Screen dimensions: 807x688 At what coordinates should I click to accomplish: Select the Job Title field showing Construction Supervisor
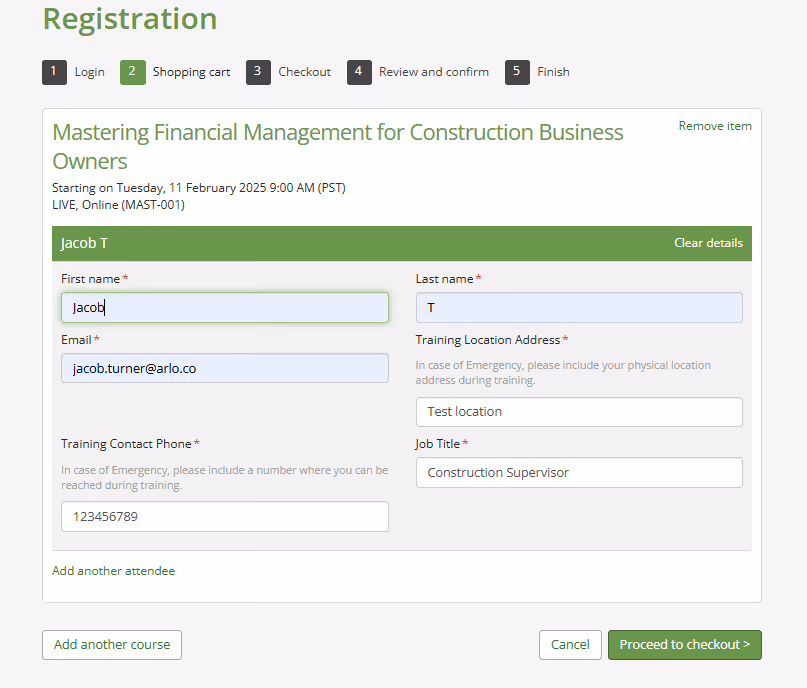578,472
